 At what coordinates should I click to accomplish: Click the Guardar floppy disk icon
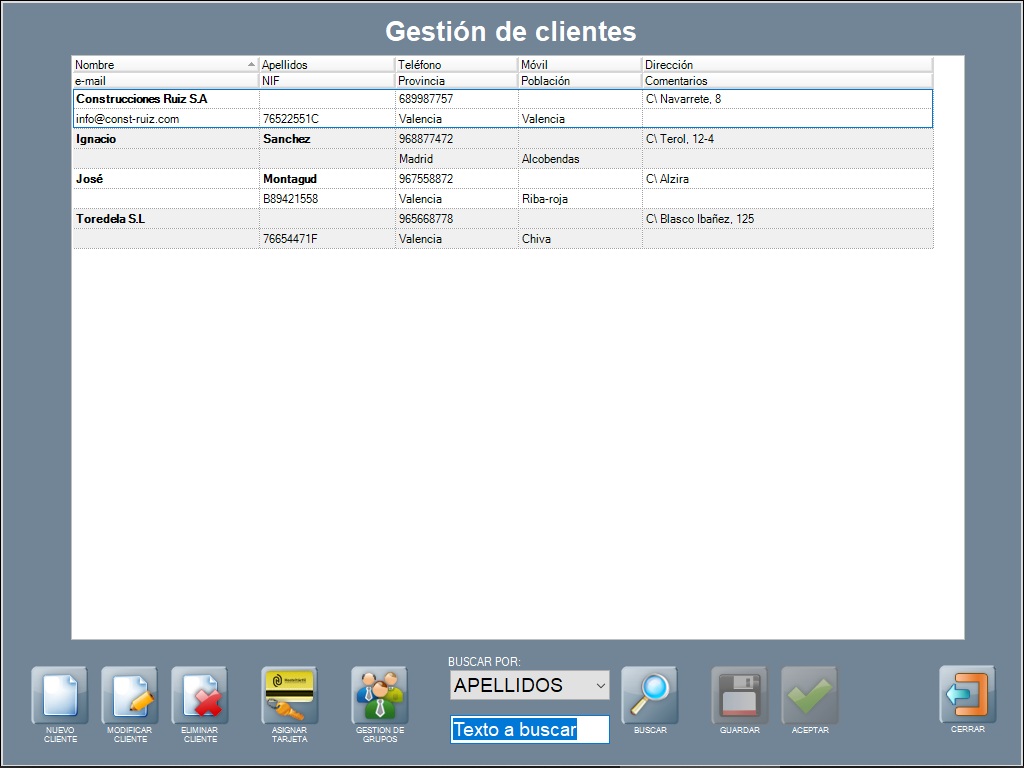coord(740,695)
